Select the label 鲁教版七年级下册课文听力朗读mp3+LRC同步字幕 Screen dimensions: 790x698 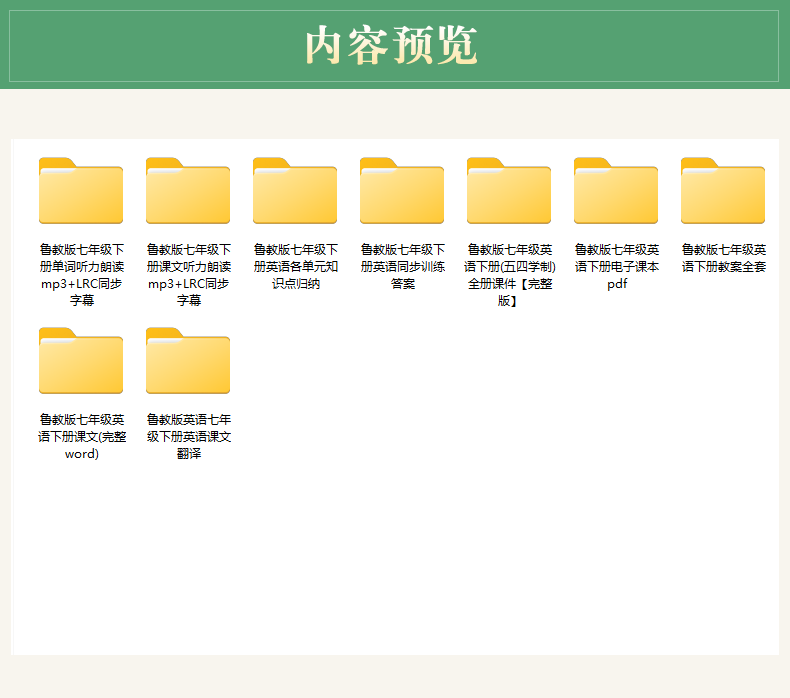point(188,275)
